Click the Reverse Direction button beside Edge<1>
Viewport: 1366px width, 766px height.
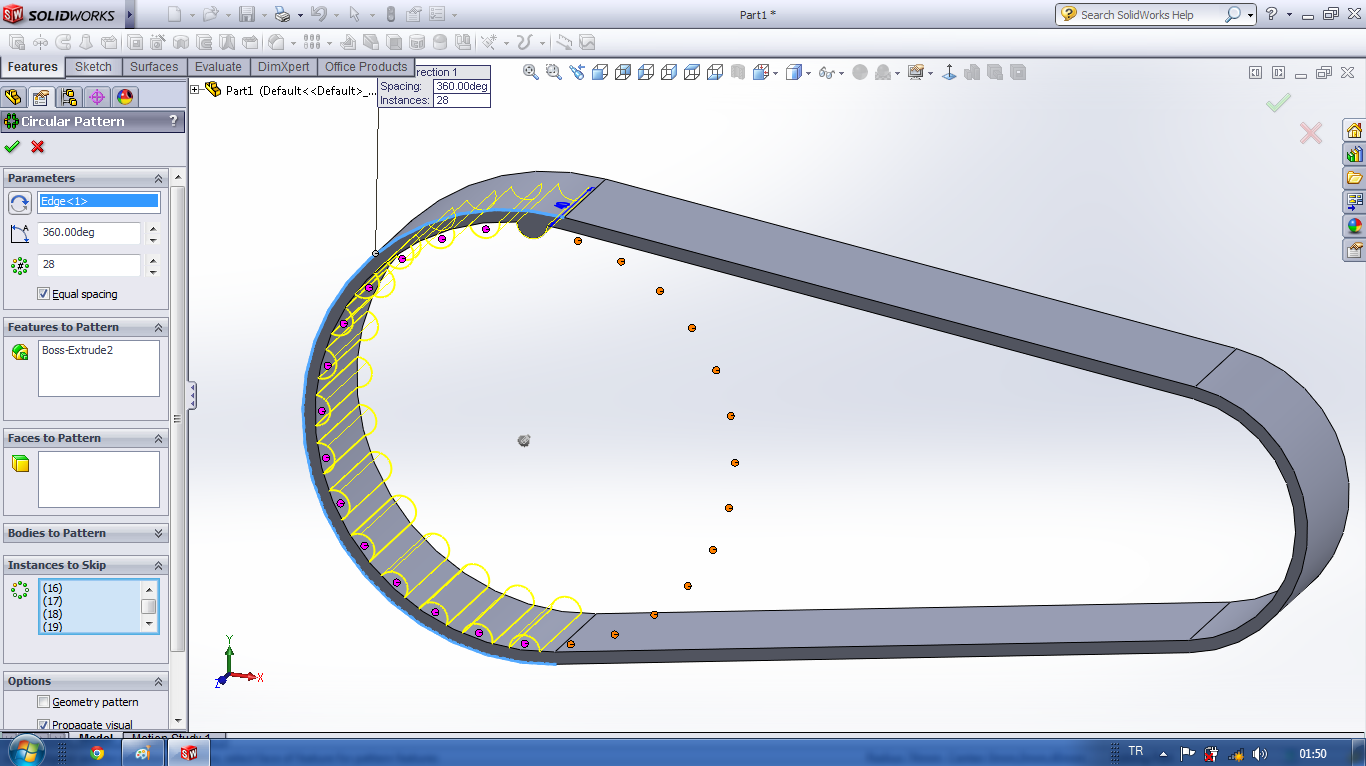click(x=20, y=203)
